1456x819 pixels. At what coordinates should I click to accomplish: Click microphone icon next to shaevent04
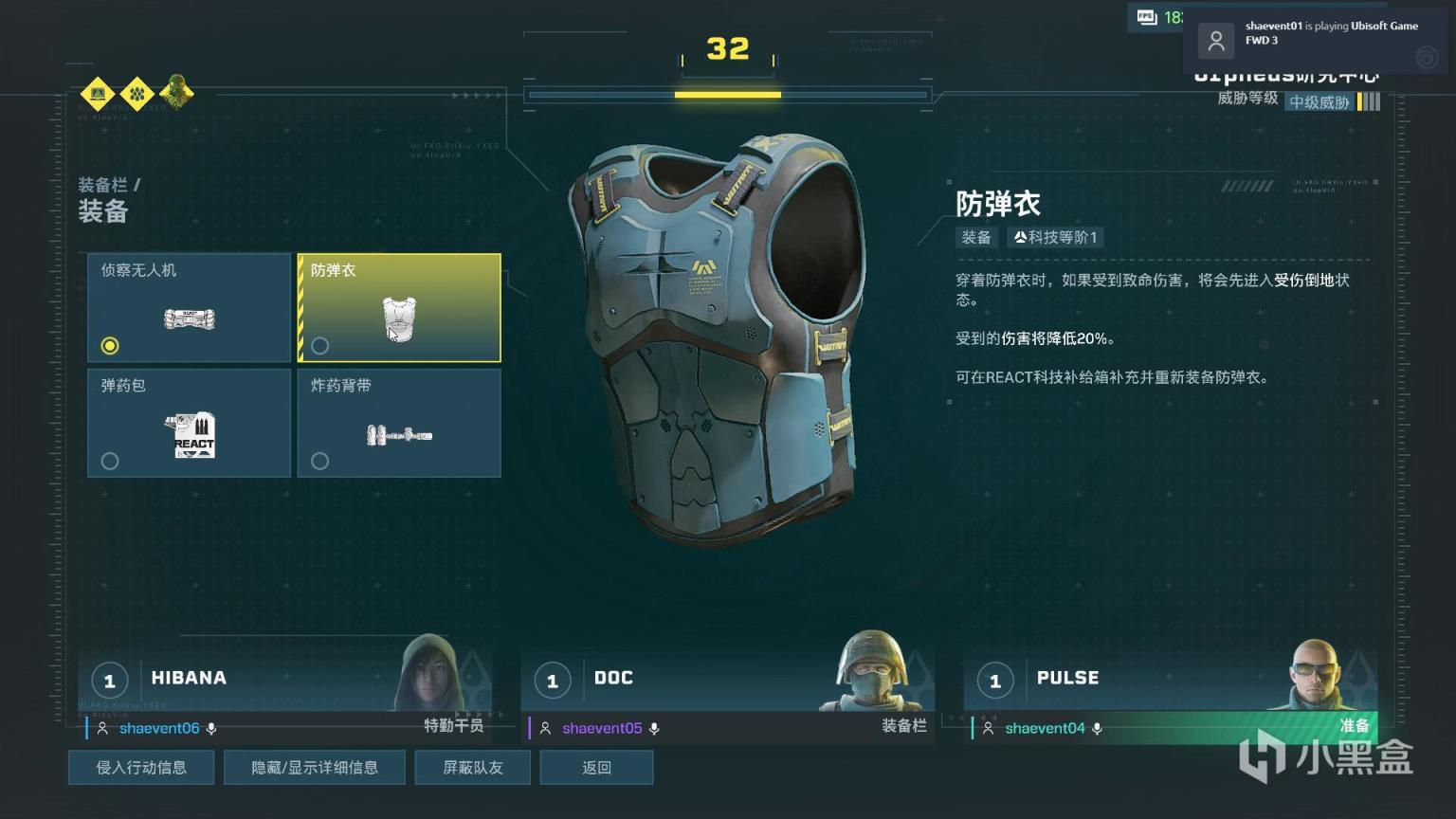[x=1097, y=728]
